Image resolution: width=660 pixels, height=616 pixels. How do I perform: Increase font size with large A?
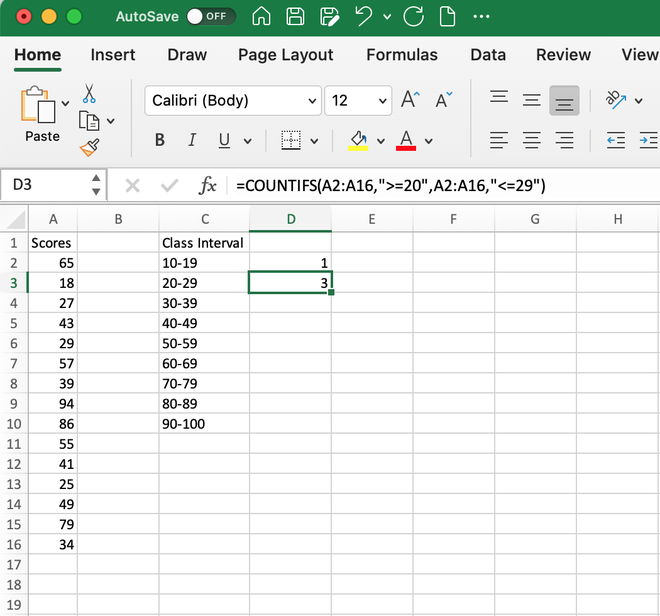(410, 100)
